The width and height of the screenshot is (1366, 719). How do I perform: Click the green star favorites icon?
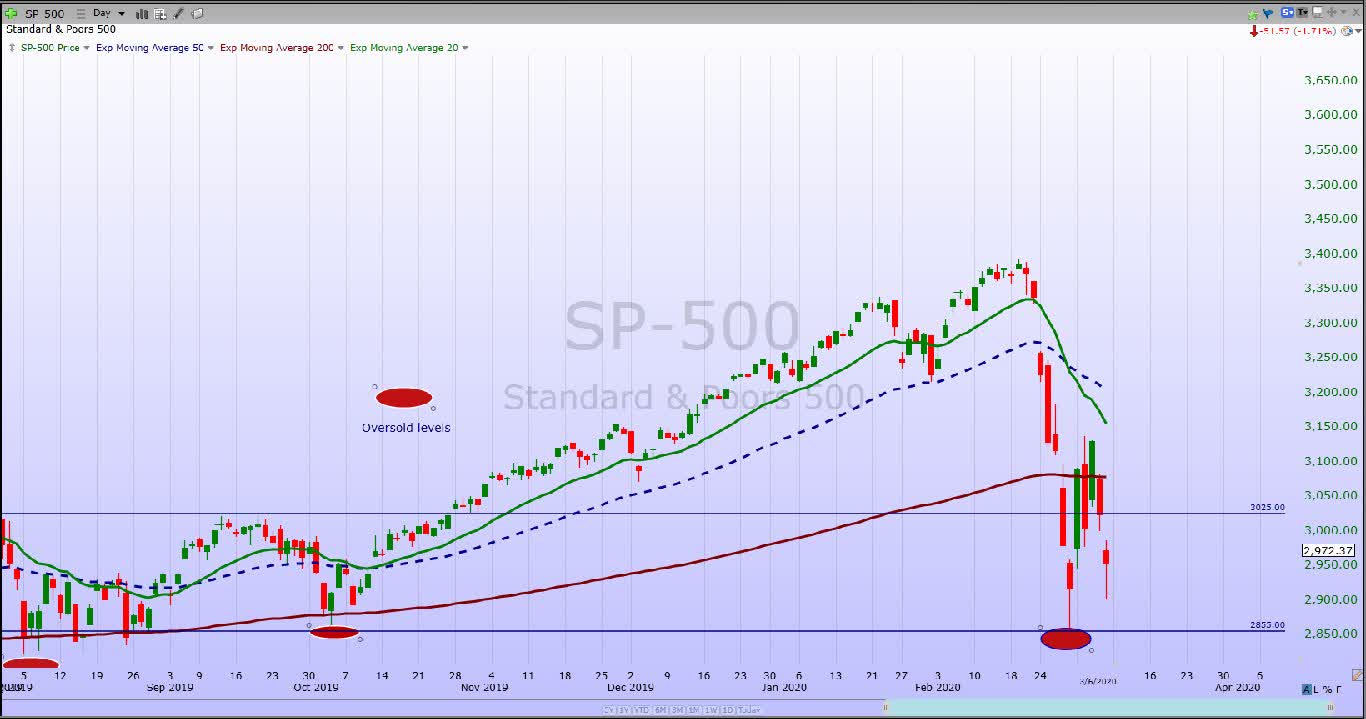click(x=1253, y=14)
